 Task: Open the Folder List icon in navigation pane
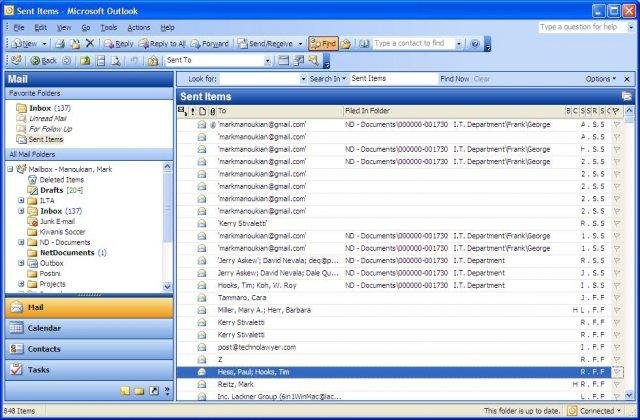click(139, 391)
